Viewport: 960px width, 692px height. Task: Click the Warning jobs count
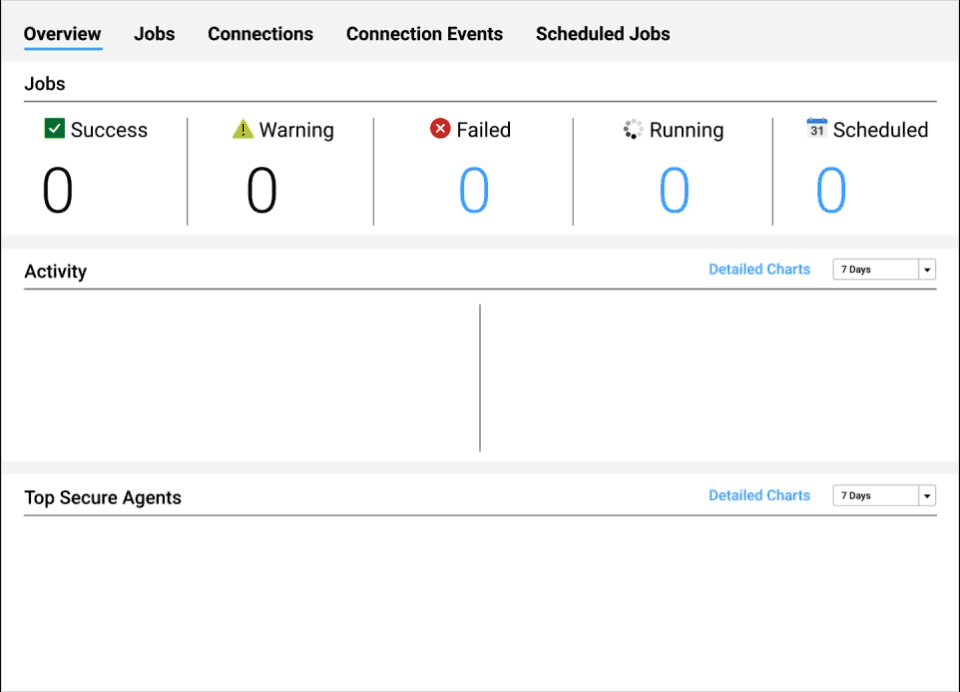coord(261,188)
